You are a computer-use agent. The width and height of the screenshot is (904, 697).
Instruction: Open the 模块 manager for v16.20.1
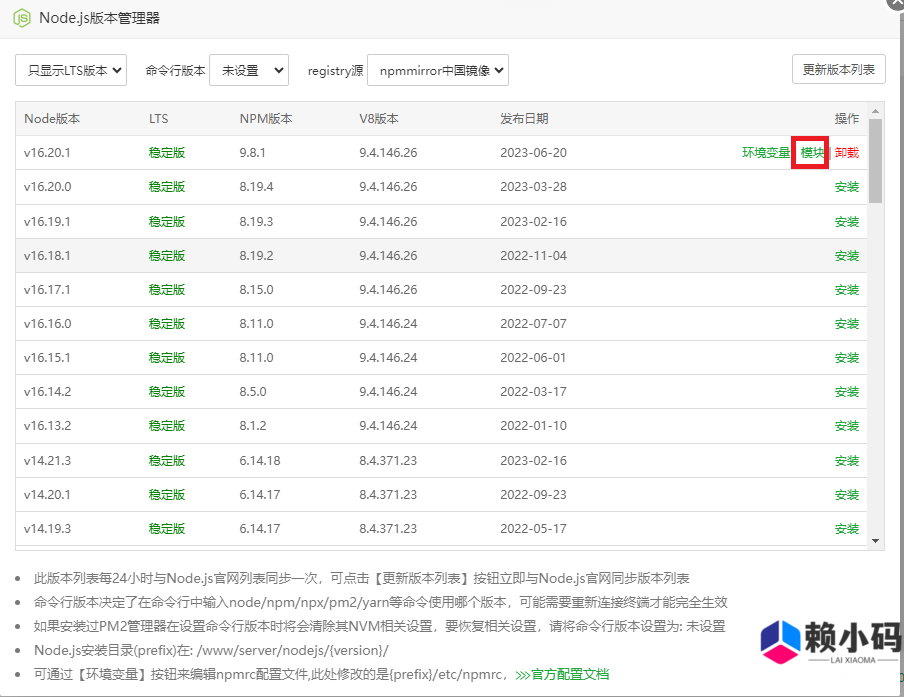pyautogui.click(x=810, y=153)
